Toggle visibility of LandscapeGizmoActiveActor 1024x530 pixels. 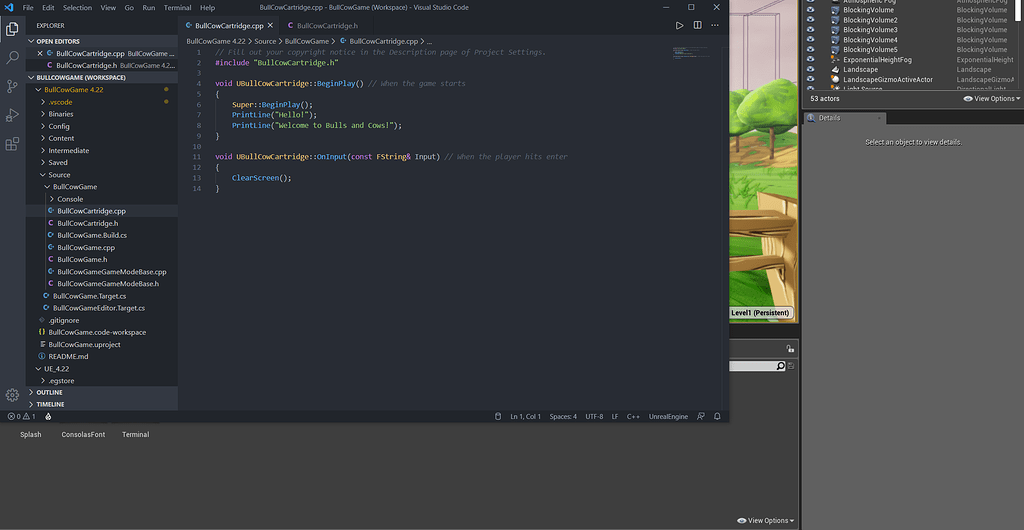(810, 79)
